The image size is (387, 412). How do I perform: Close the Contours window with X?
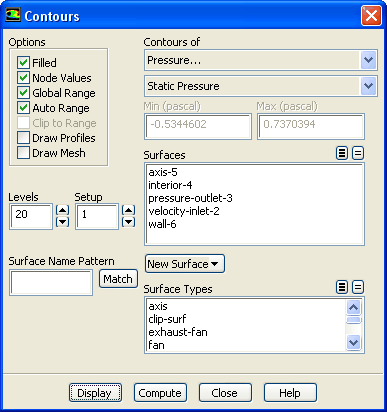(x=371, y=16)
